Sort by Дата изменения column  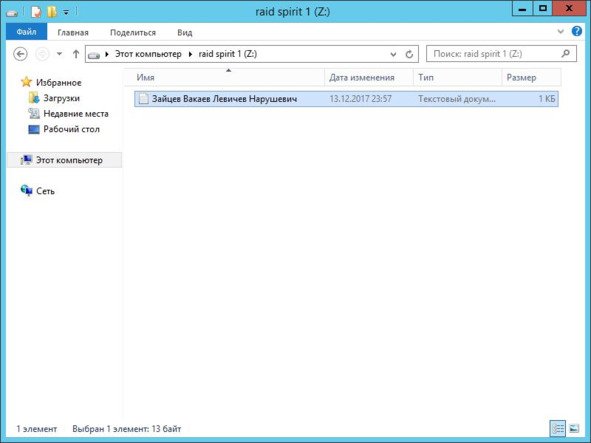tap(362, 78)
